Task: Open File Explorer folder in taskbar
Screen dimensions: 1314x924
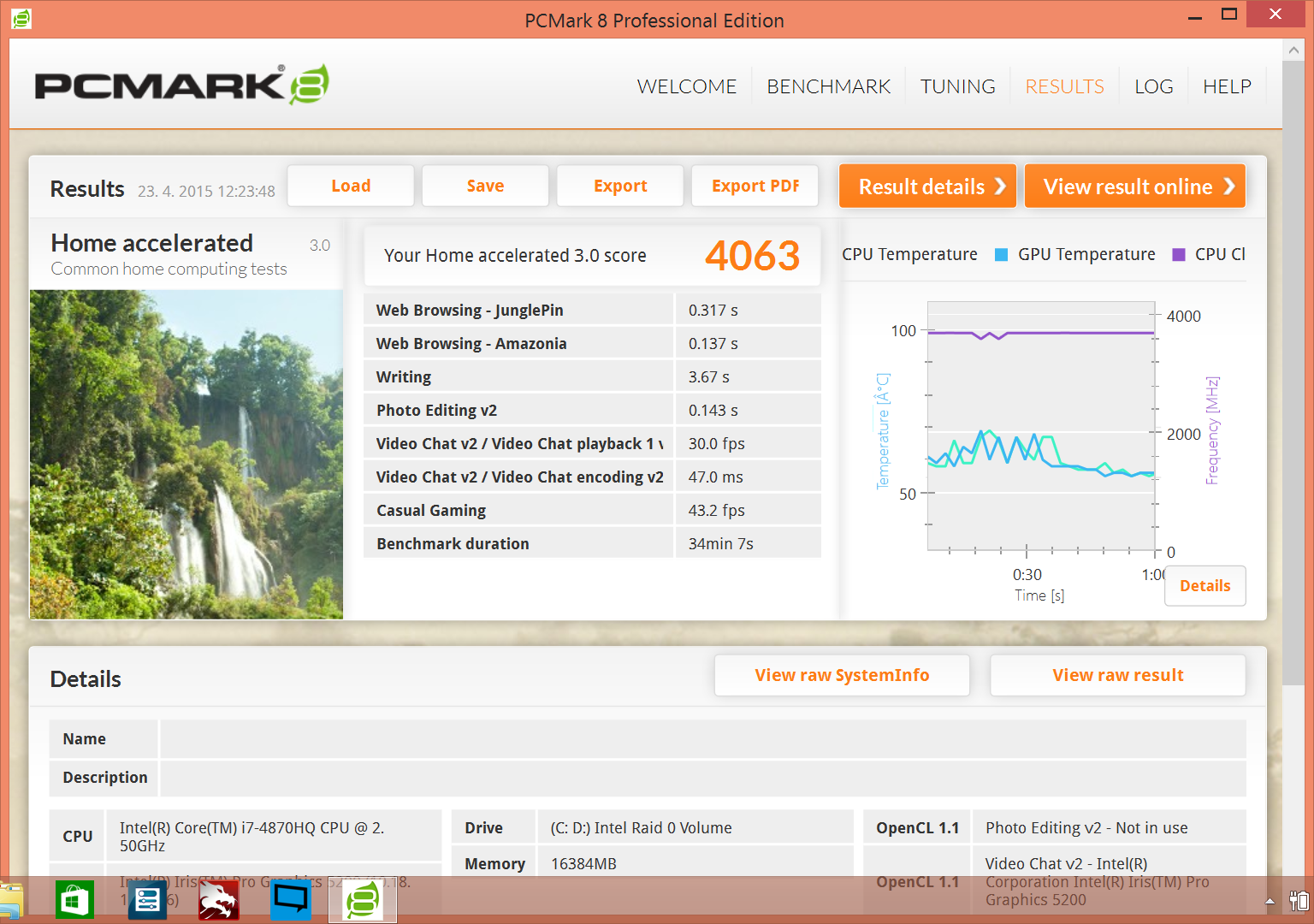Action: pos(11,901)
